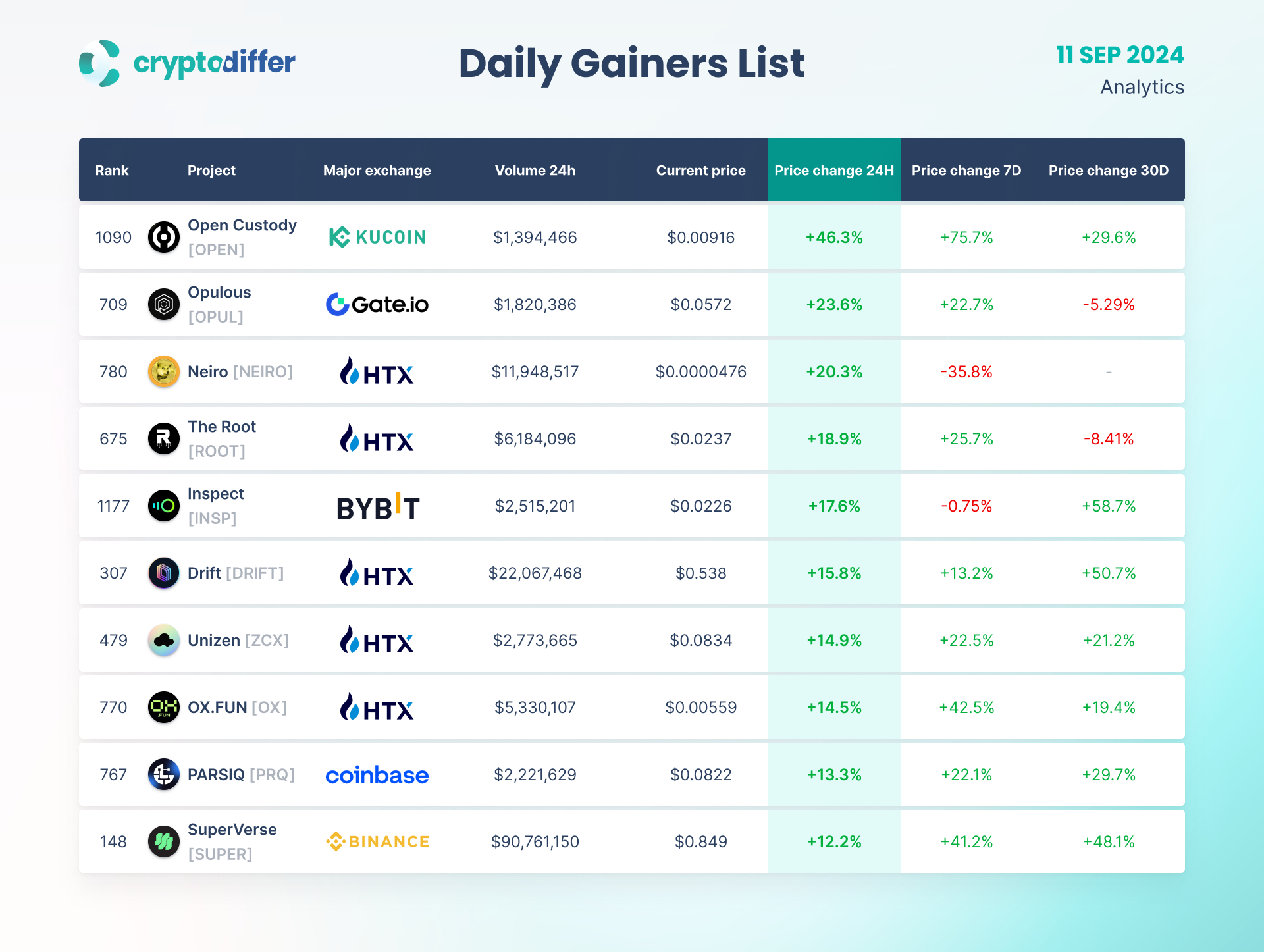Click the Inspect INSP token icon
The image size is (1264, 952).
point(164,506)
